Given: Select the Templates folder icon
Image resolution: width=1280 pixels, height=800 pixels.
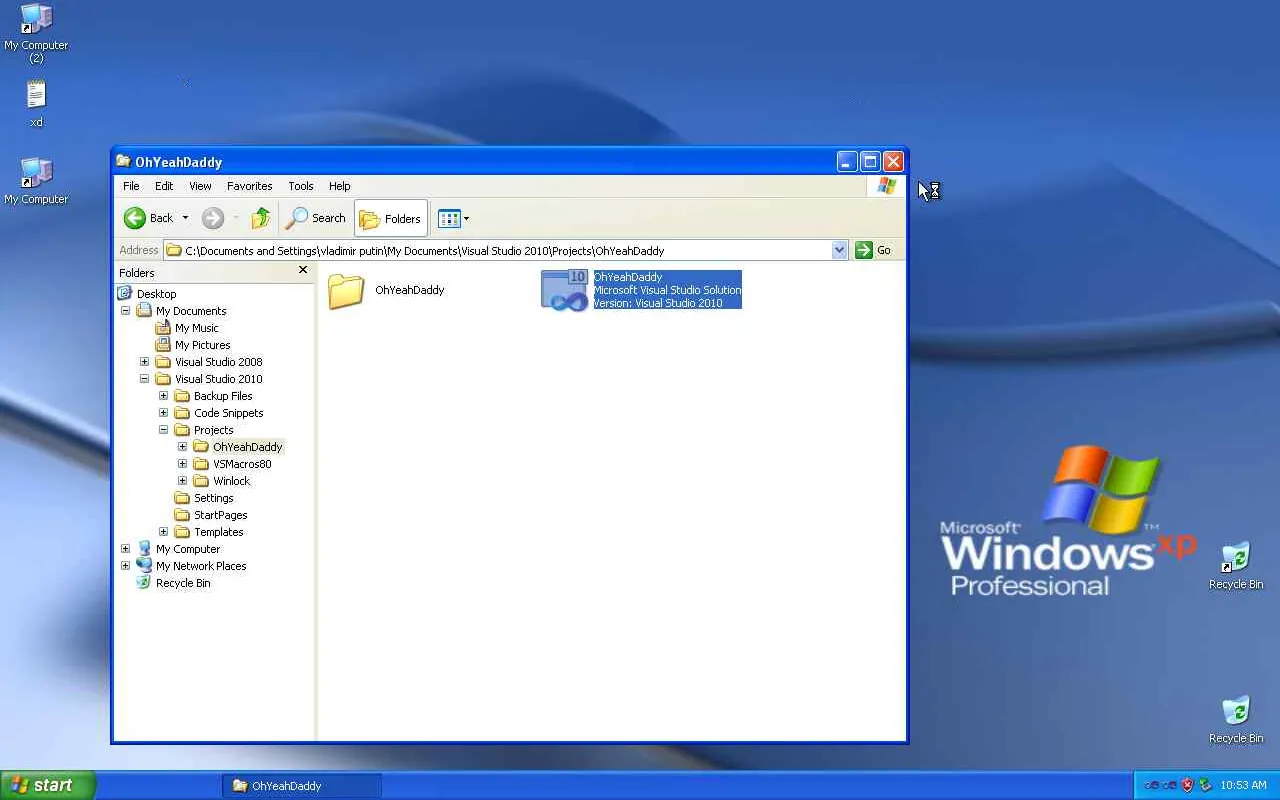Looking at the screenshot, I should [182, 532].
